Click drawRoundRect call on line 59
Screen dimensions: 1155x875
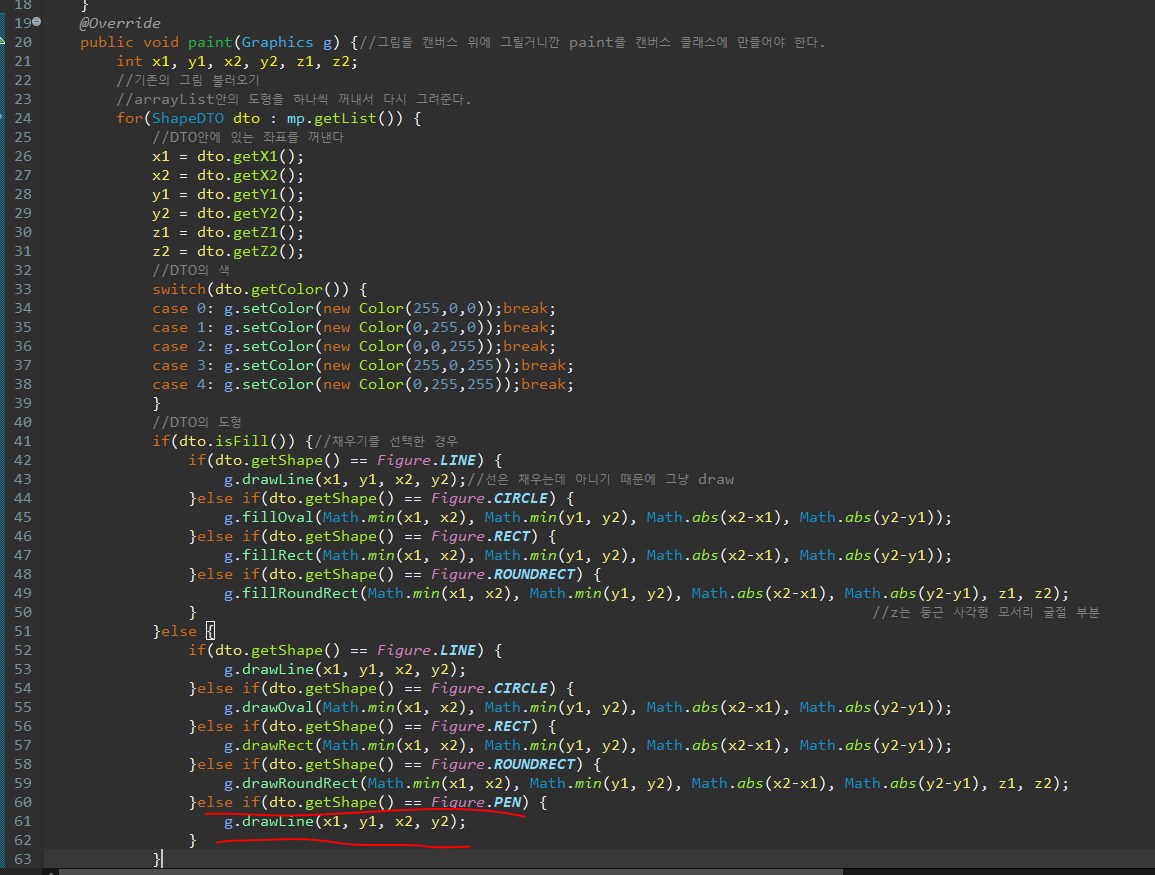tap(300, 784)
